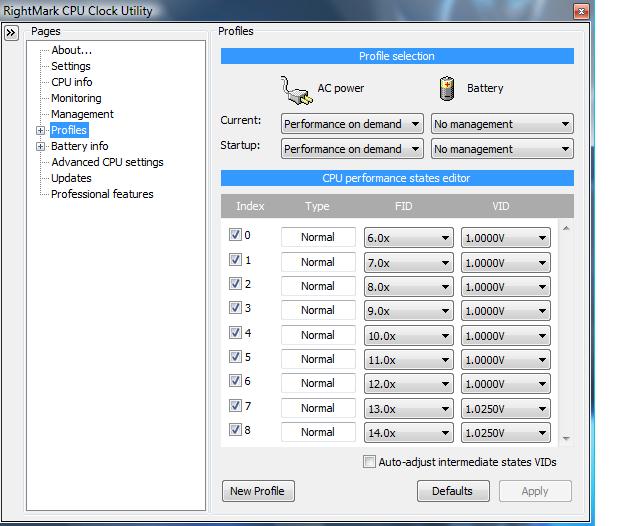Open Advanced CPU settings page
The width and height of the screenshot is (640, 526).
click(x=107, y=162)
